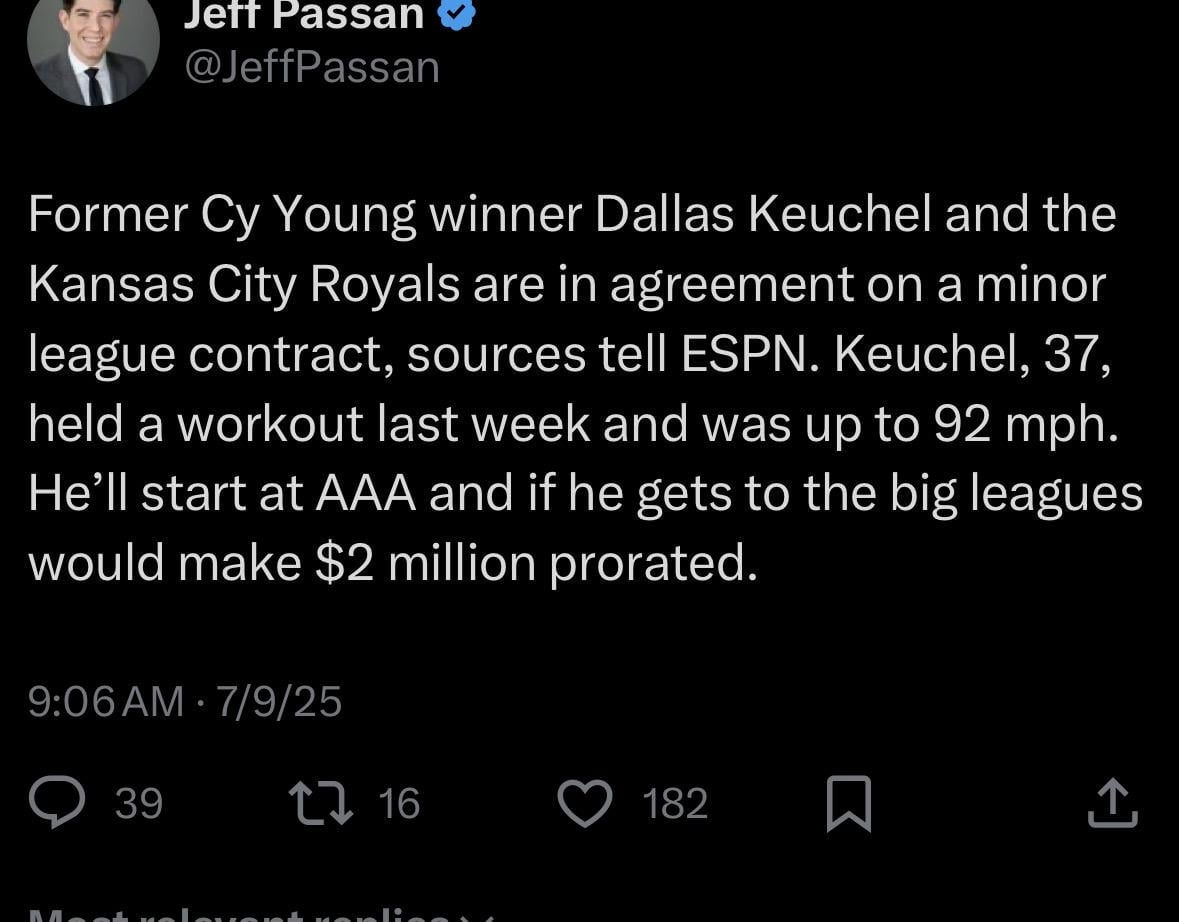Expand the Most relevant replies sorting options
Screen dimensions: 1179x922
pyautogui.click(x=250, y=915)
